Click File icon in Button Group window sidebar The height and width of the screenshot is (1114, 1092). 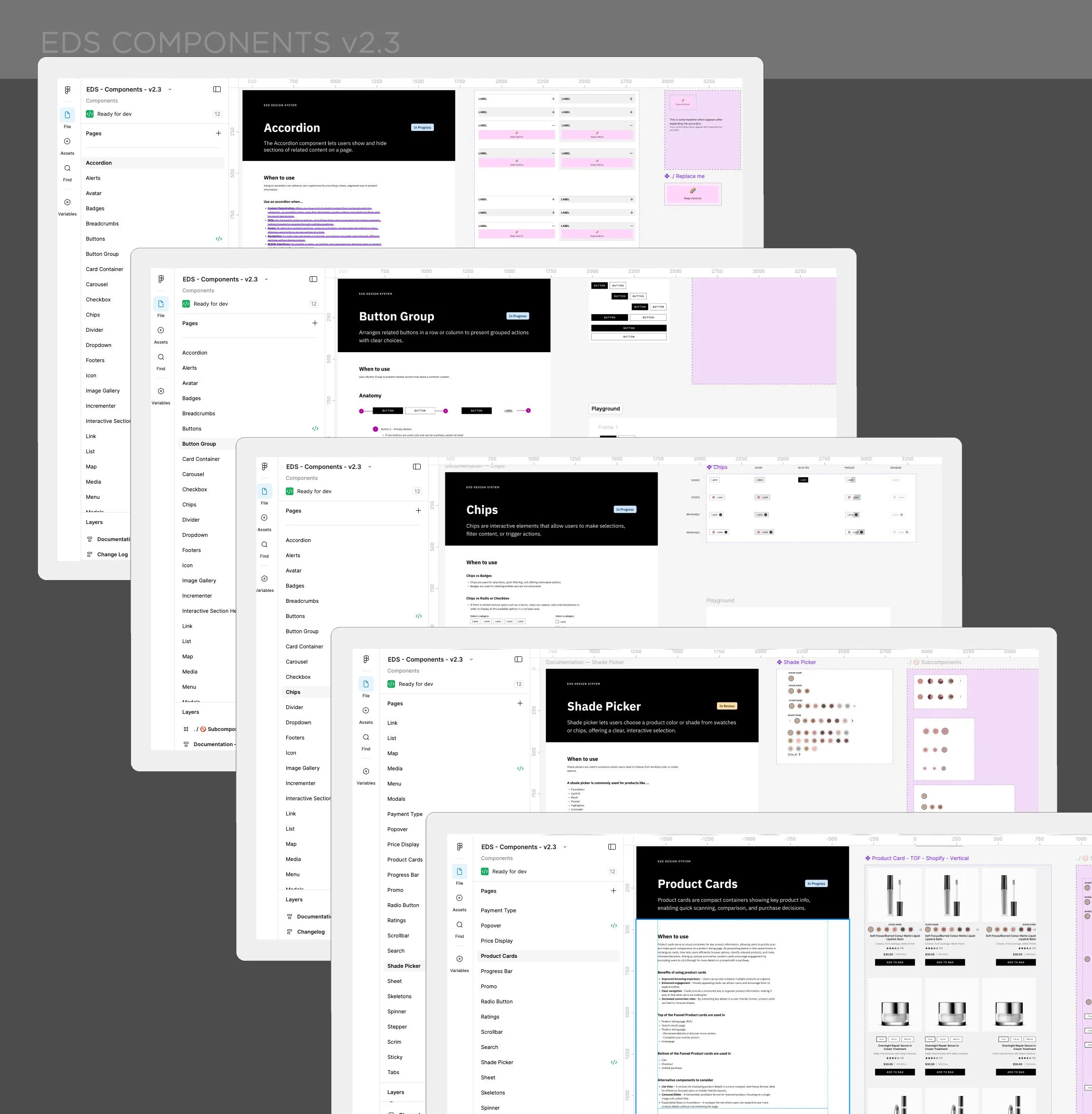tap(160, 304)
